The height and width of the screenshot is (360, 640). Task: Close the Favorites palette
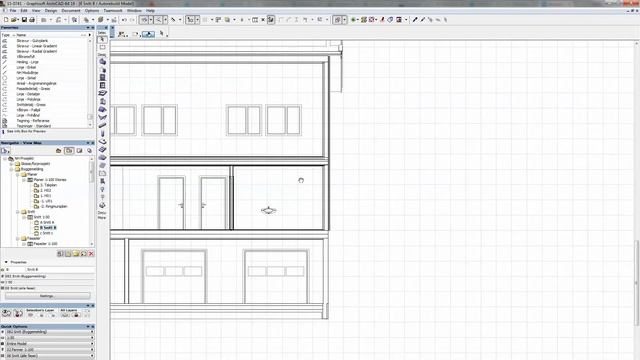92,28
